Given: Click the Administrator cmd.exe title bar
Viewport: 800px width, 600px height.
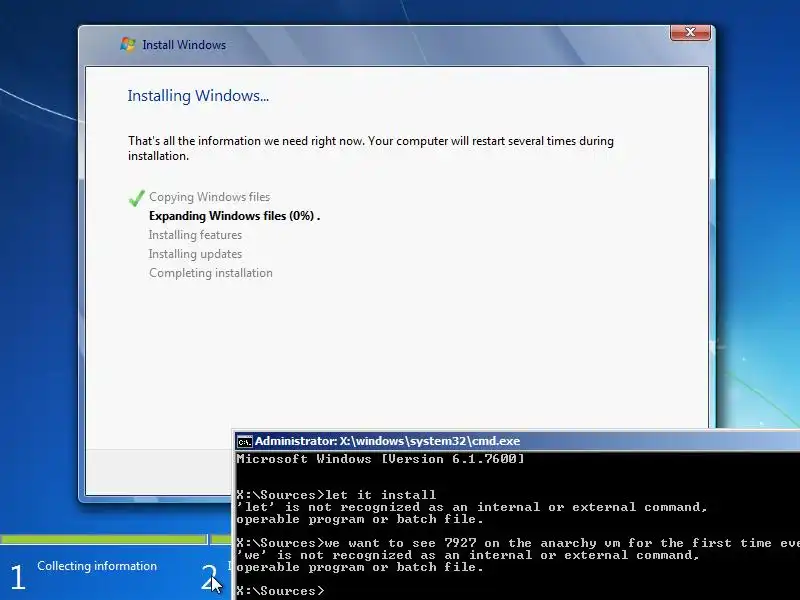Looking at the screenshot, I should [518, 441].
